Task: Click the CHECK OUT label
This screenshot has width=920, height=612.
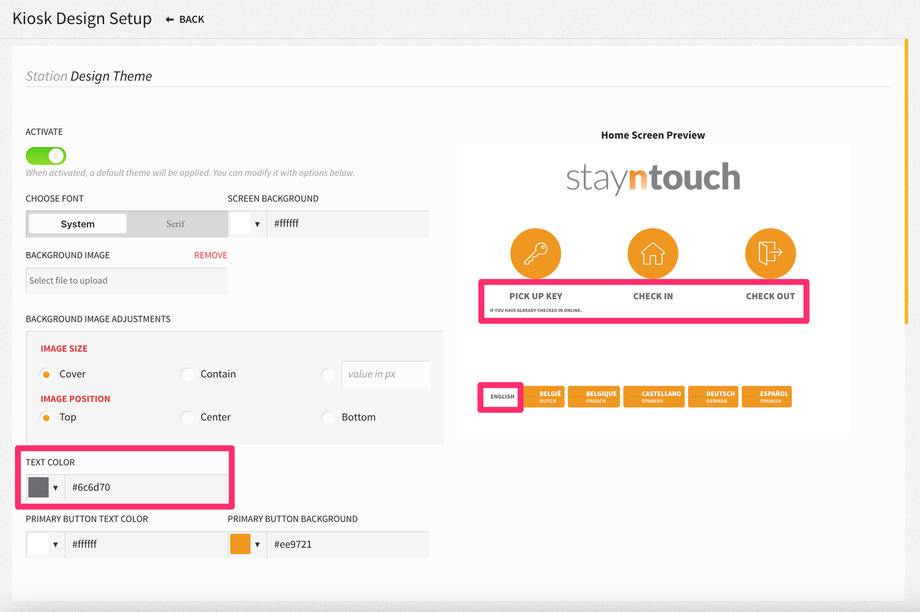Action: [770, 296]
